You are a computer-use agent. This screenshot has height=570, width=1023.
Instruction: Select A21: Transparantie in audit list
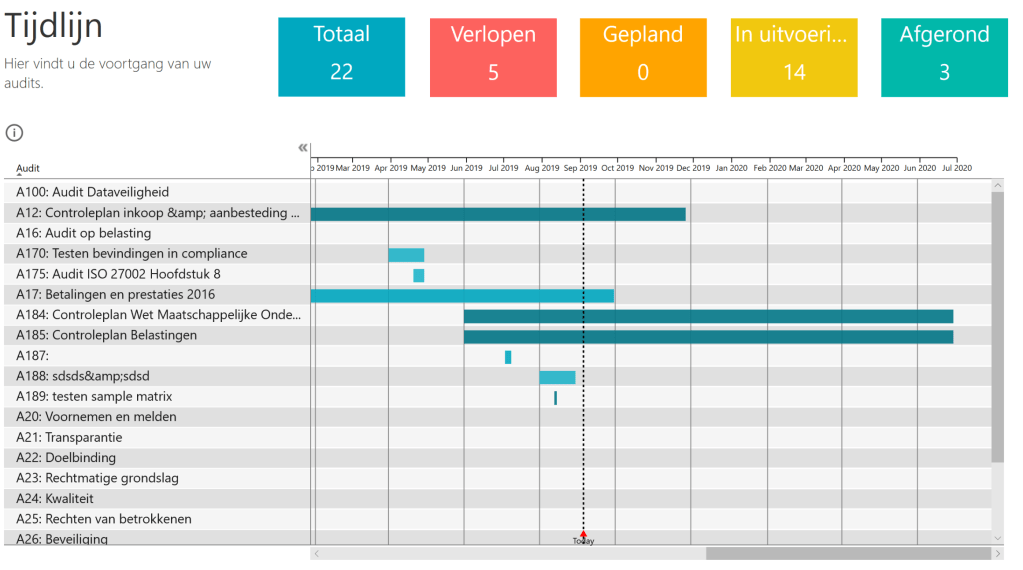[69, 437]
